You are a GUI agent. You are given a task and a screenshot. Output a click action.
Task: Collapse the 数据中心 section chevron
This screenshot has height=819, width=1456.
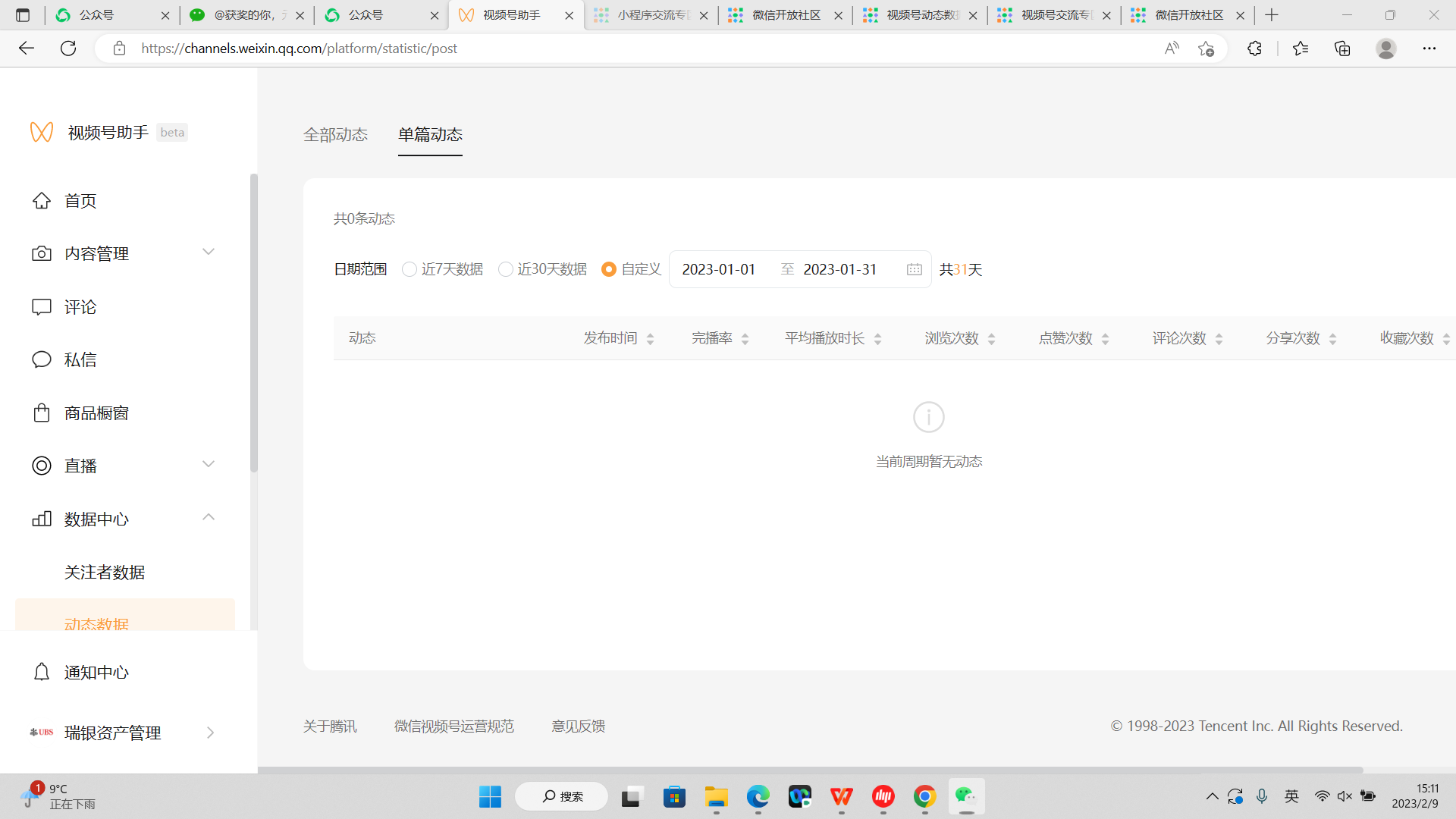point(209,517)
